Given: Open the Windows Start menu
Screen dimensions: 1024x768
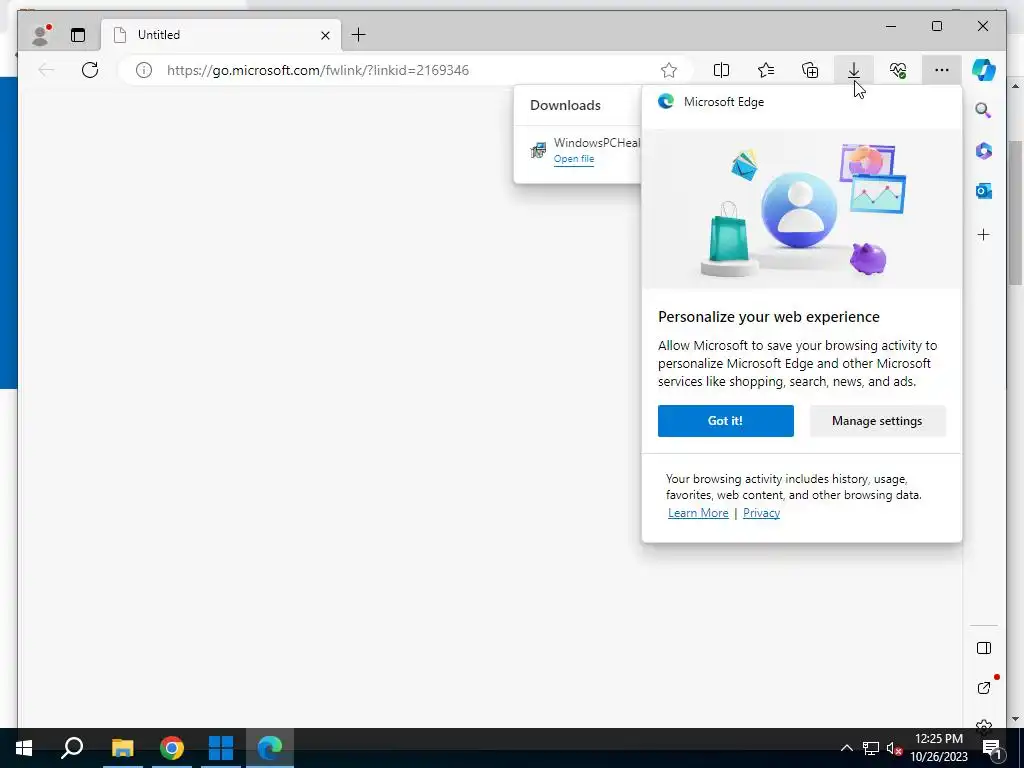Looking at the screenshot, I should 24,748.
